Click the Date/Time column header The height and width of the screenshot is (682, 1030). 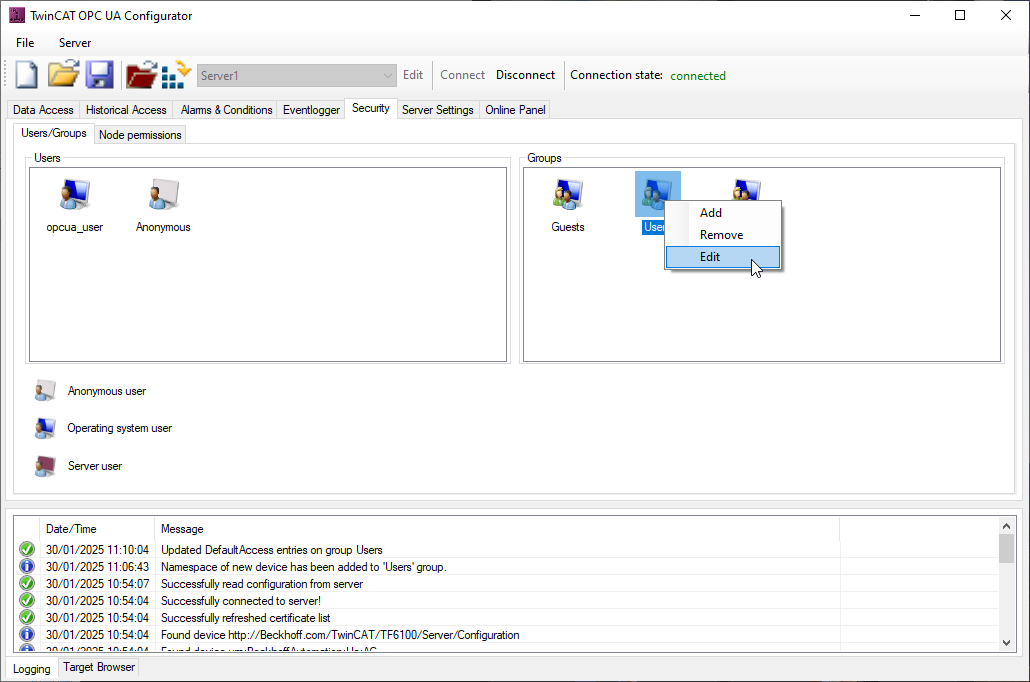pyautogui.click(x=71, y=529)
